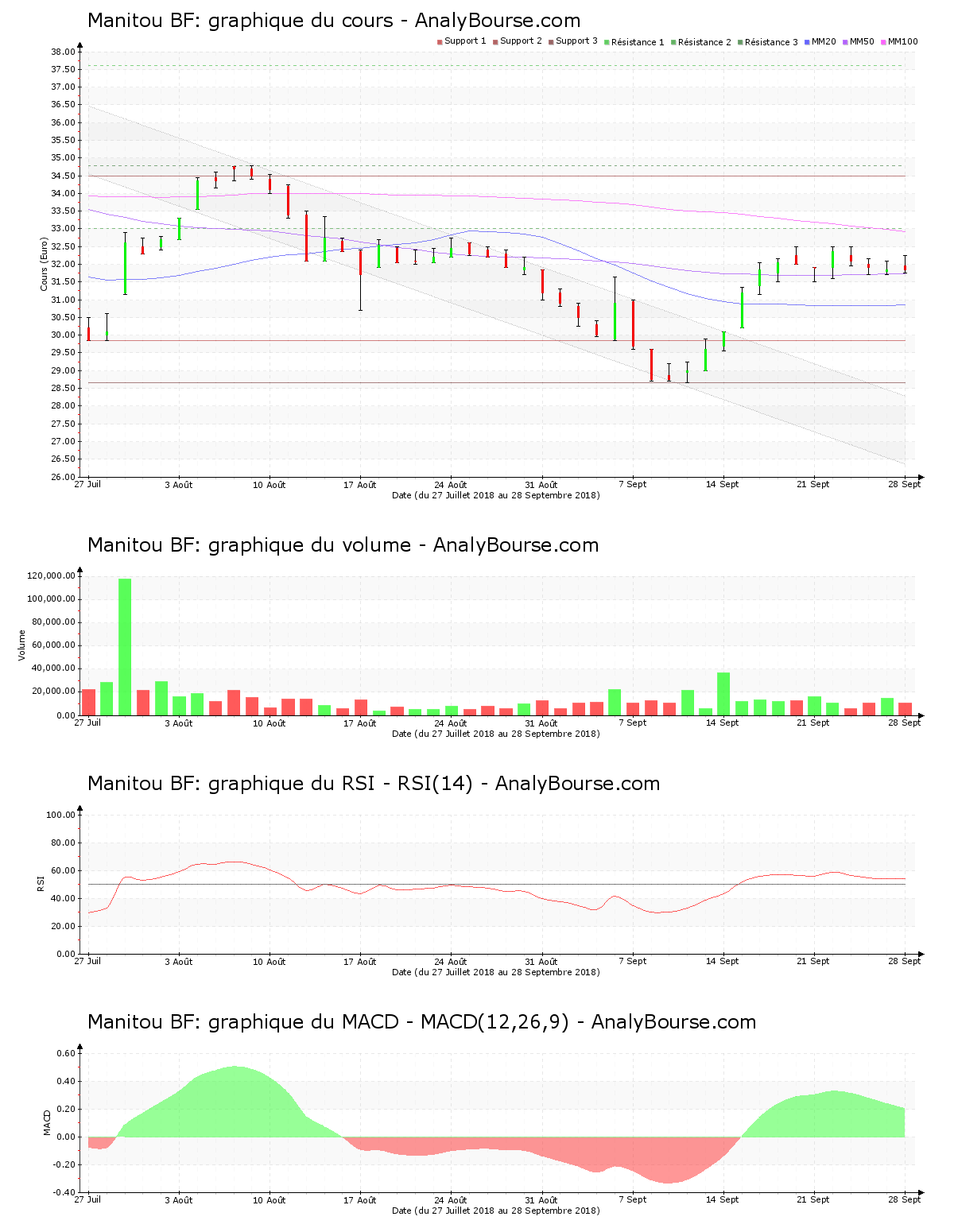This screenshot has width=954, height=1232.
Task: Click the 14 Sept green volume bar
Action: click(723, 694)
